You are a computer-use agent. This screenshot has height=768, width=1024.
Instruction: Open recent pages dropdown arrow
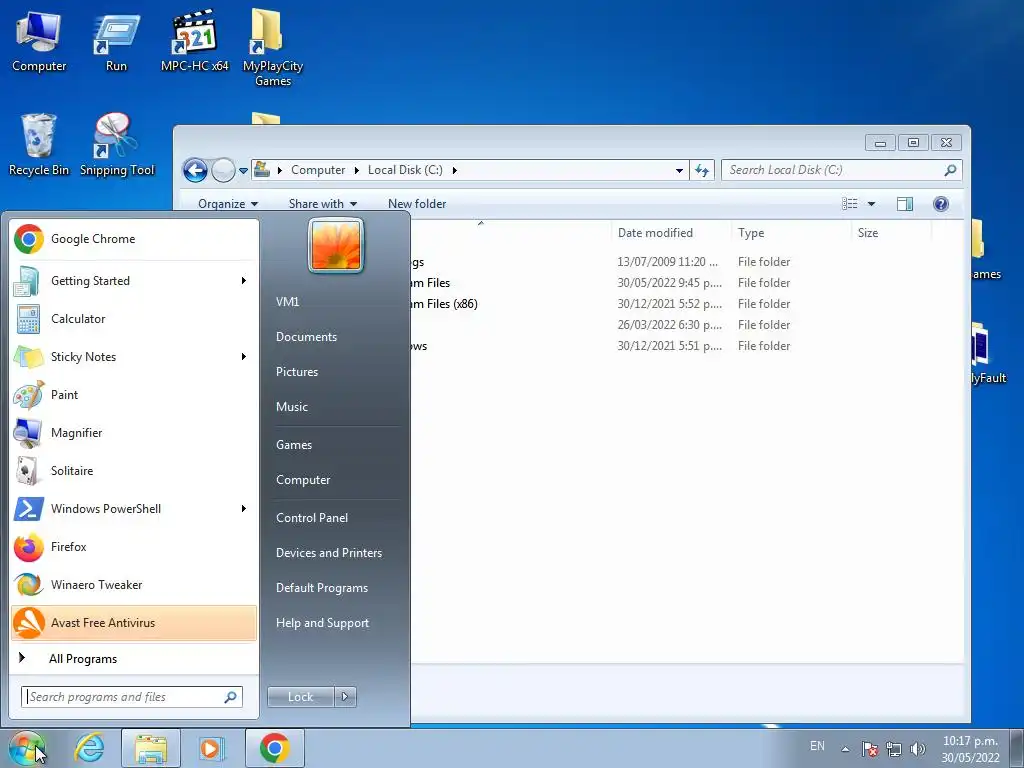pyautogui.click(x=243, y=171)
